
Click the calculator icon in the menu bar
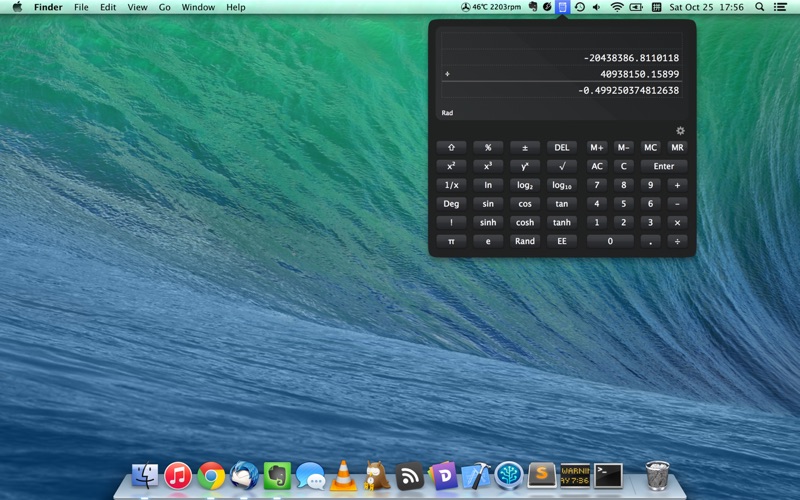pyautogui.click(x=562, y=7)
